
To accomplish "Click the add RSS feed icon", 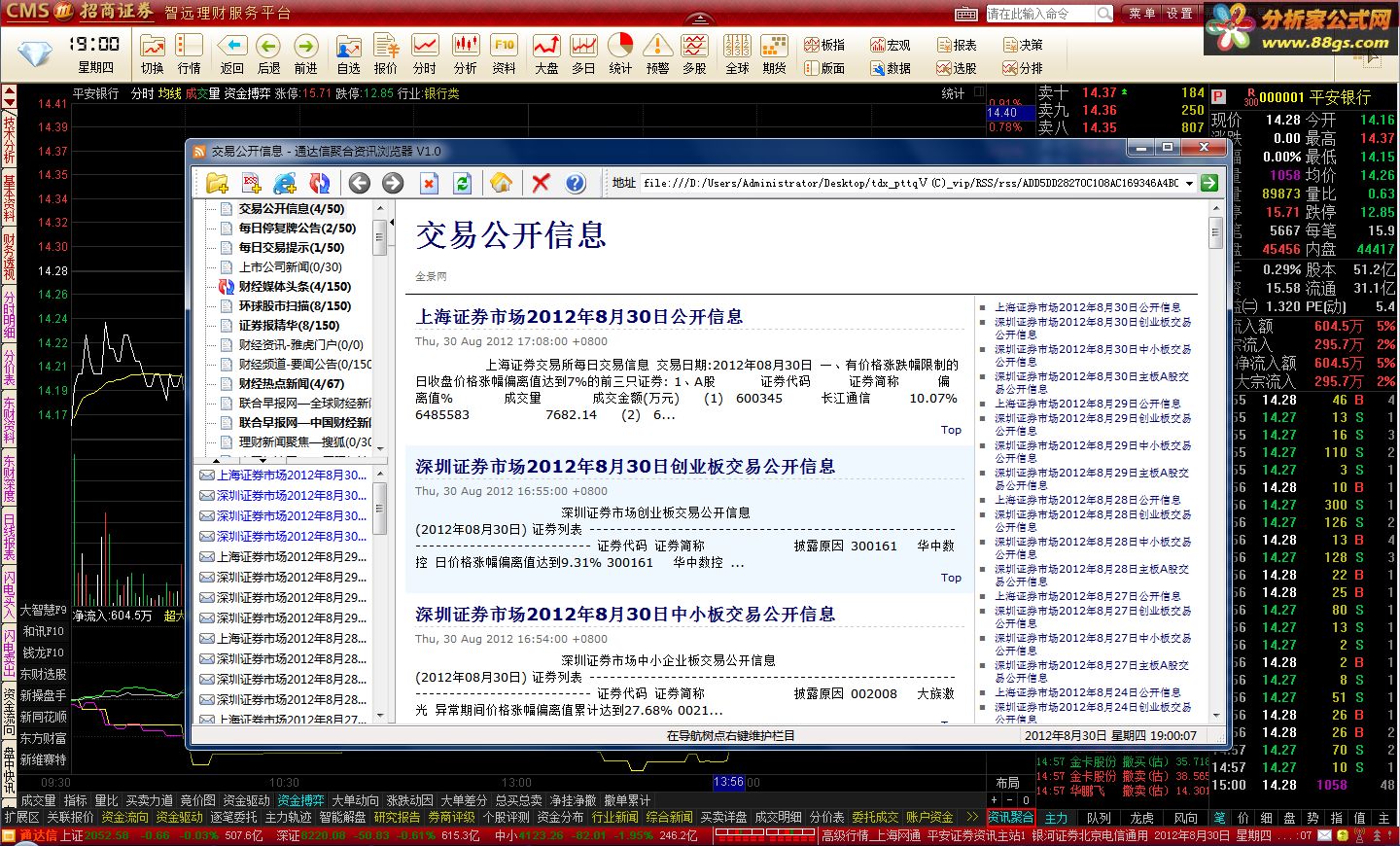I will pos(251,183).
